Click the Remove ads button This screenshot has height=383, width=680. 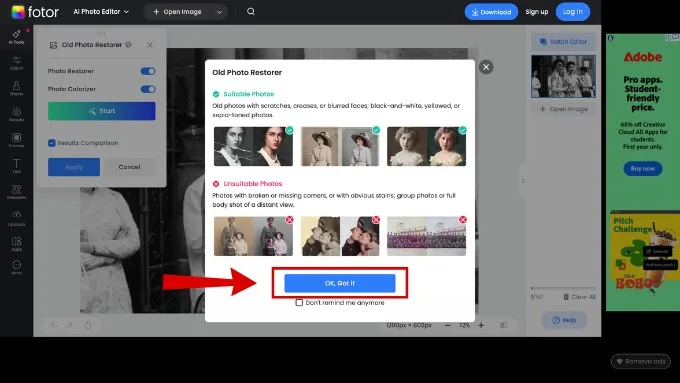[641, 361]
